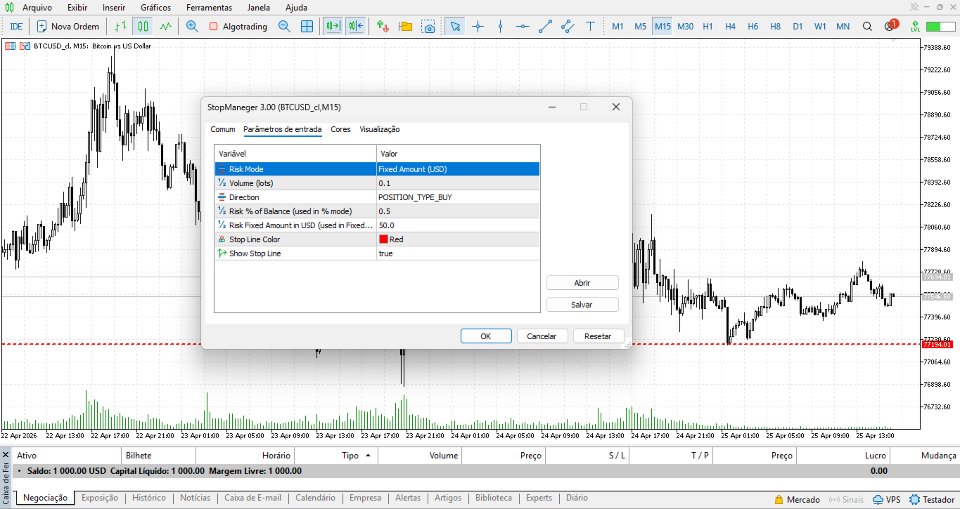Select the cursor arrow tool
This screenshot has height=509, width=960.
tap(455, 26)
